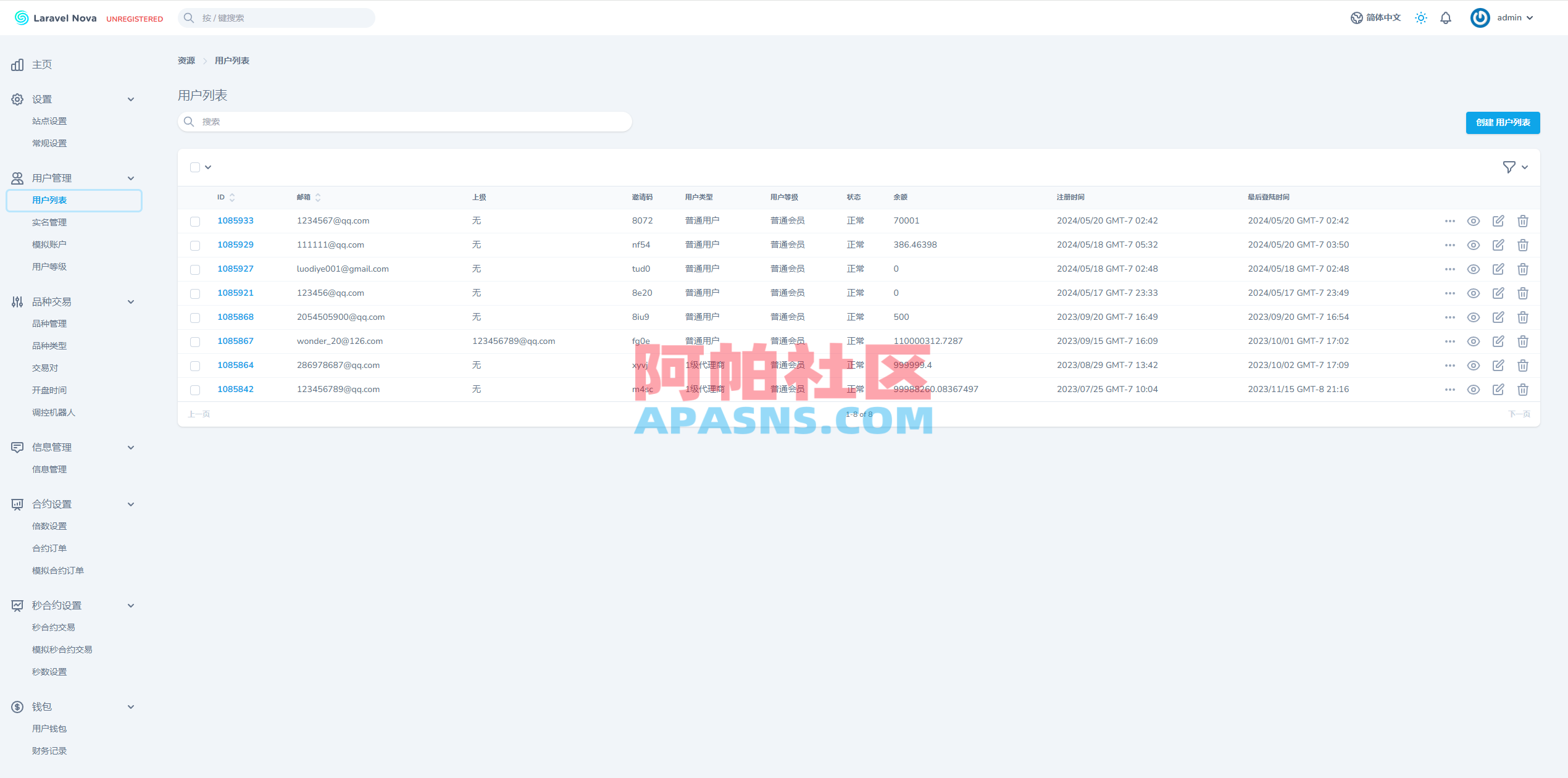Open user detail via ID link 1085867
The image size is (1568, 778).
235,341
